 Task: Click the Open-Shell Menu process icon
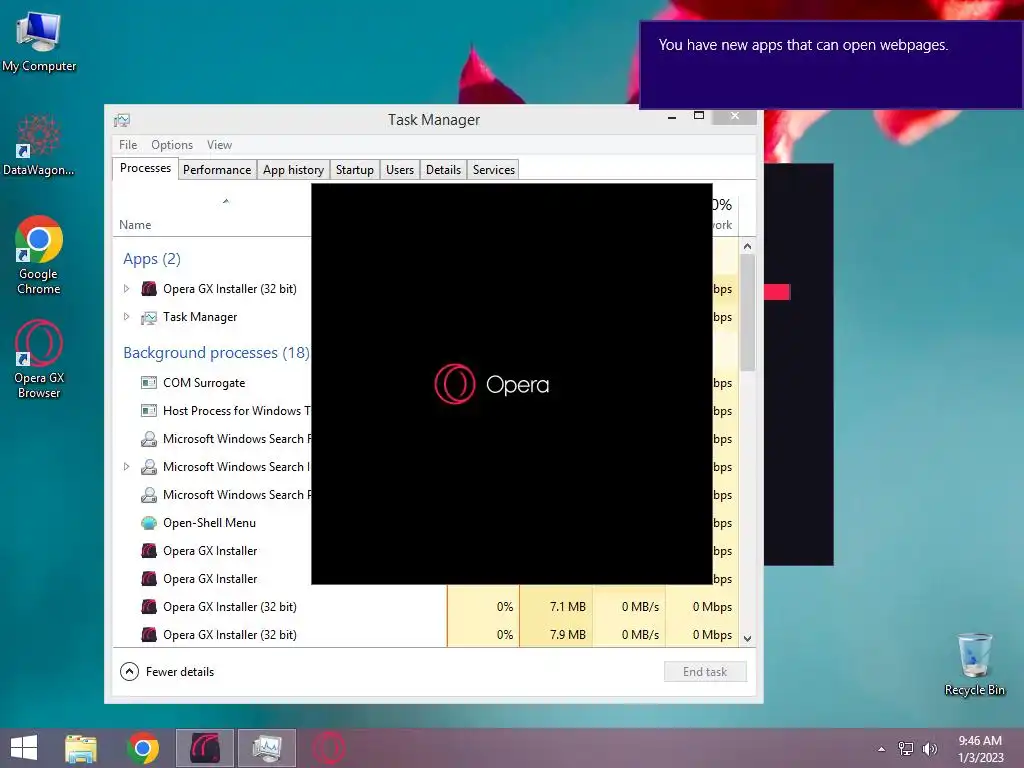[x=149, y=523]
